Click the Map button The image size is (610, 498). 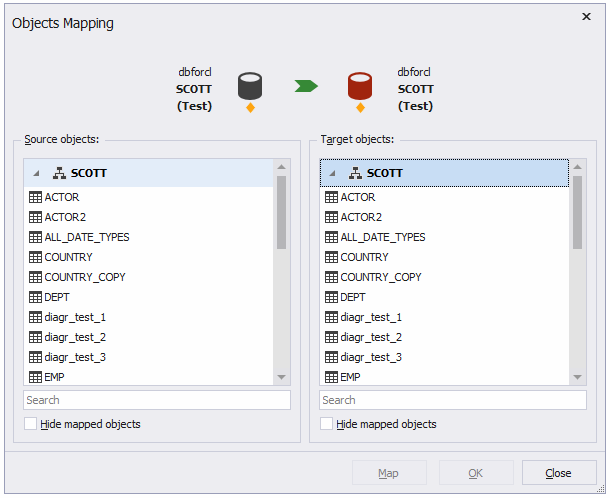[x=389, y=473]
